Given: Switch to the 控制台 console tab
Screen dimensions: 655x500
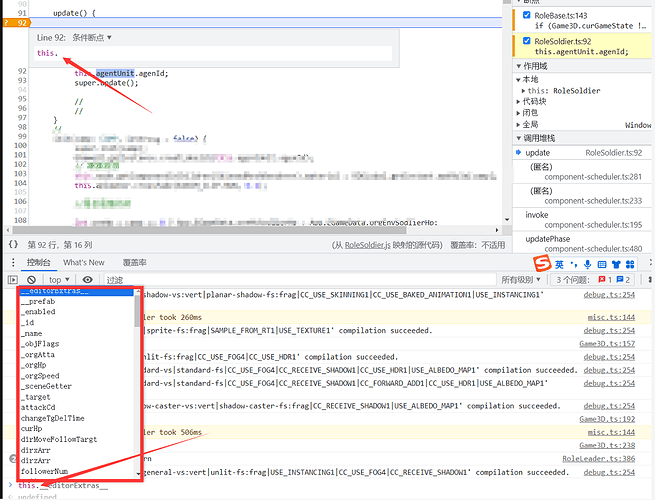Looking at the screenshot, I should coord(38,262).
